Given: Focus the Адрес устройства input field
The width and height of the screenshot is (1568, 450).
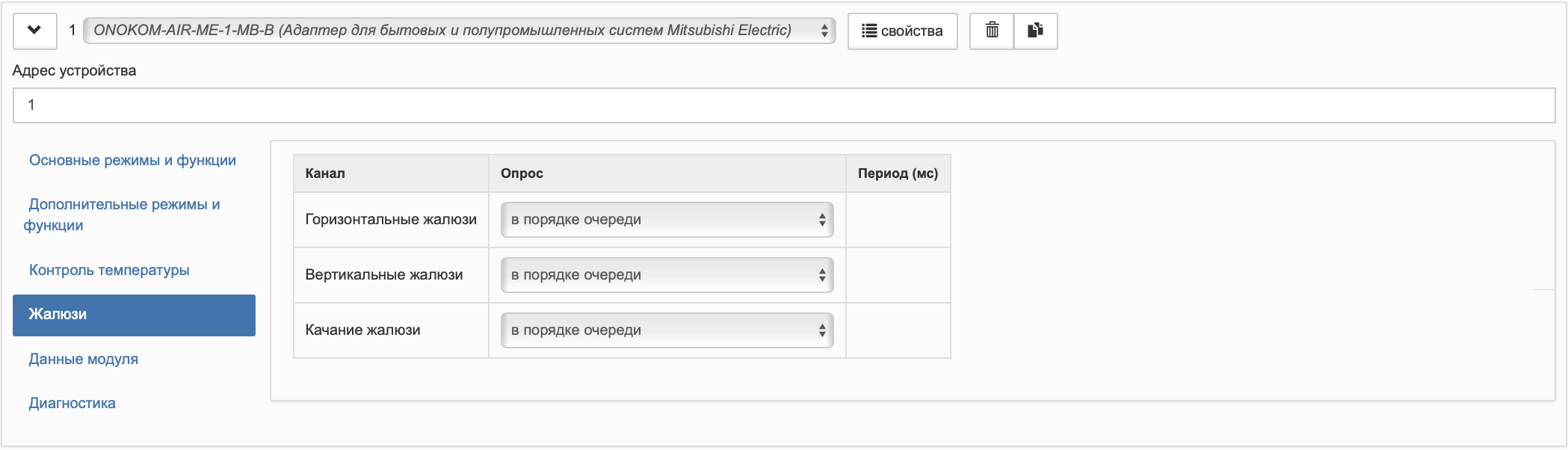Looking at the screenshot, I should tap(783, 105).
